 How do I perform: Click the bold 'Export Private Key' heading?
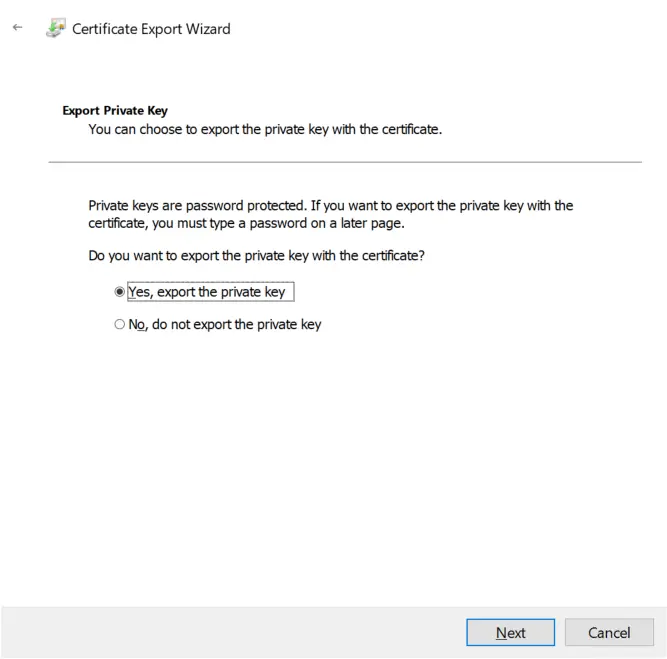click(115, 111)
